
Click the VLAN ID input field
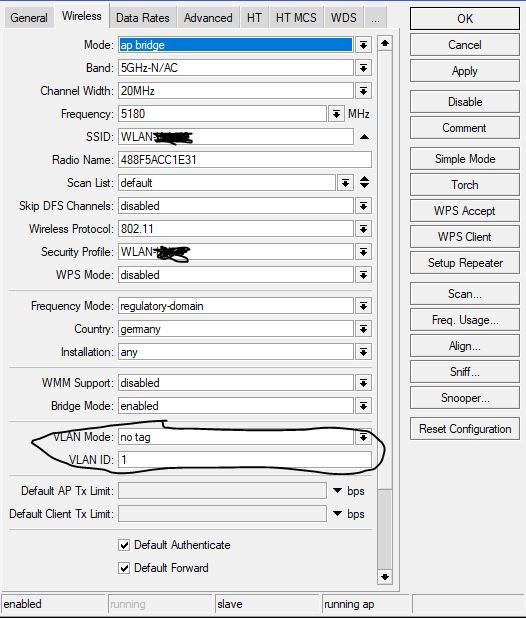pos(245,460)
